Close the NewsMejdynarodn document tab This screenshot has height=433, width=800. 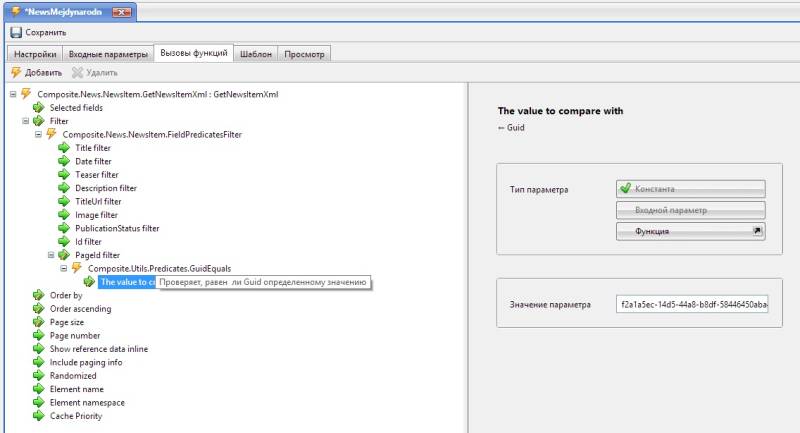[x=122, y=11]
